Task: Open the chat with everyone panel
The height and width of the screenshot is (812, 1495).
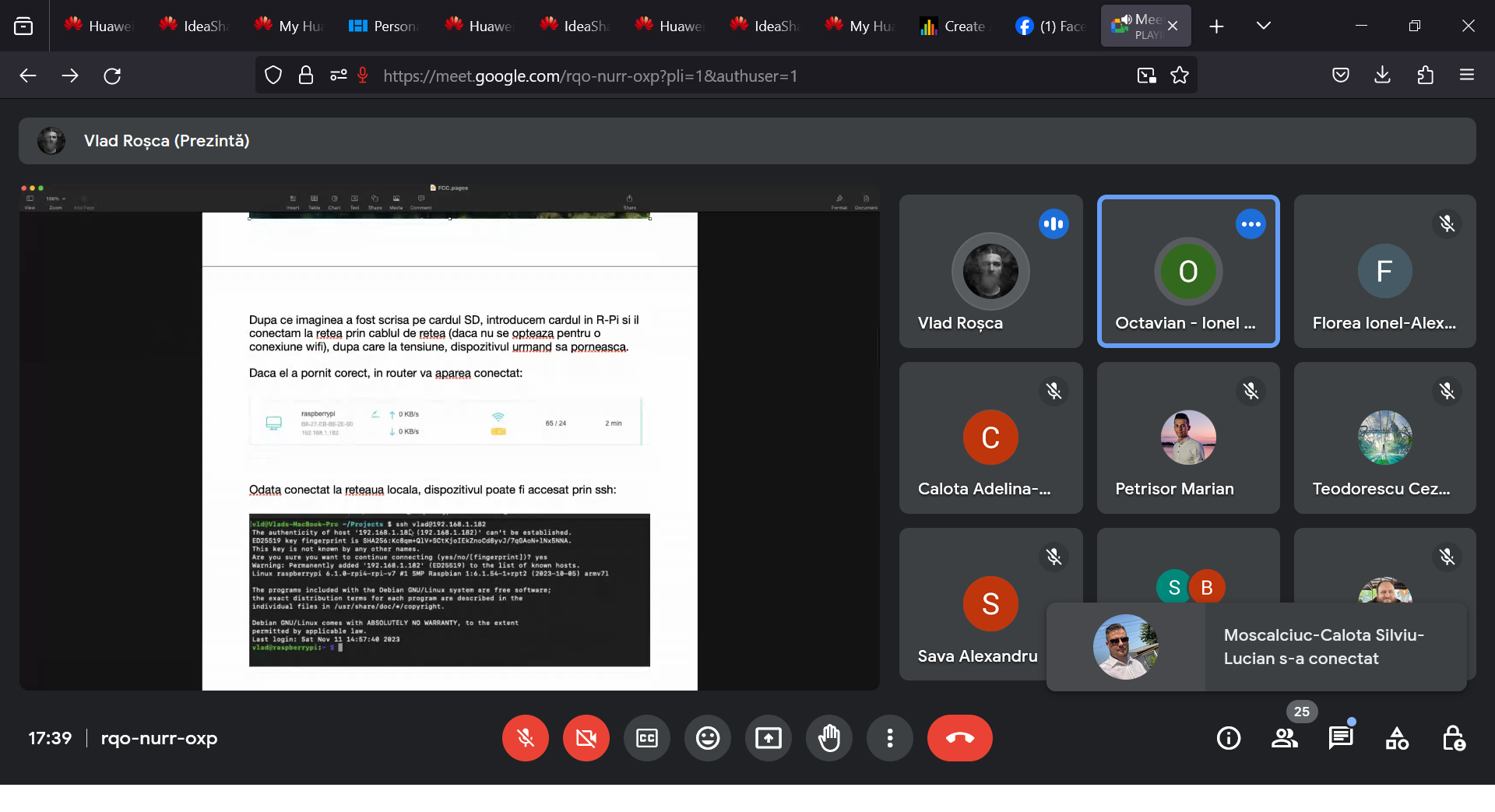Action: (x=1341, y=738)
